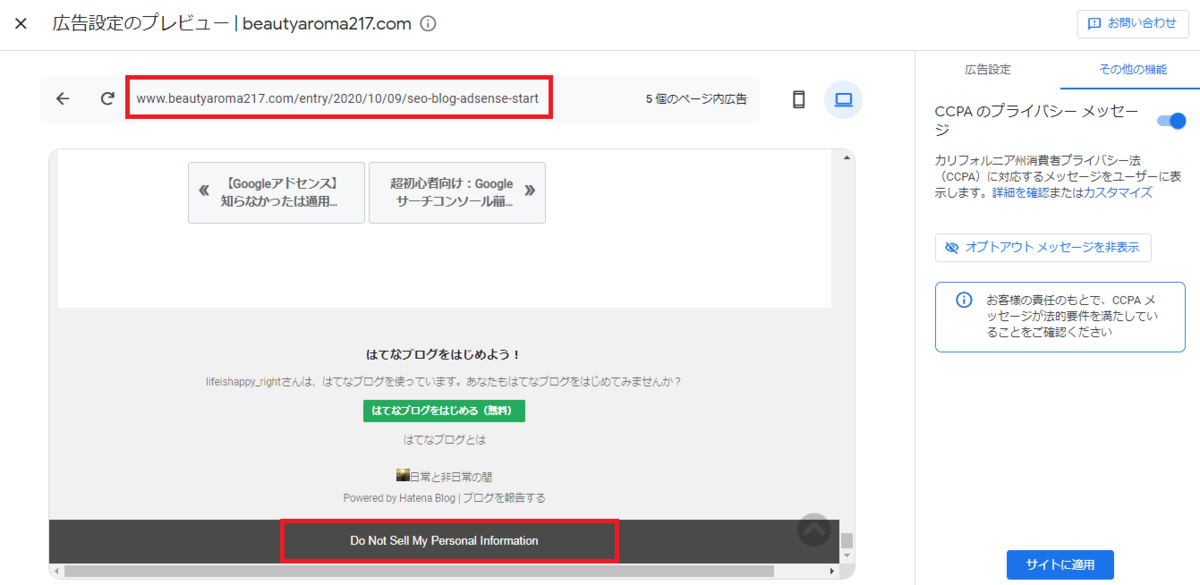Click the scroll-to-top round arrow button
The width and height of the screenshot is (1200, 585).
(x=815, y=530)
